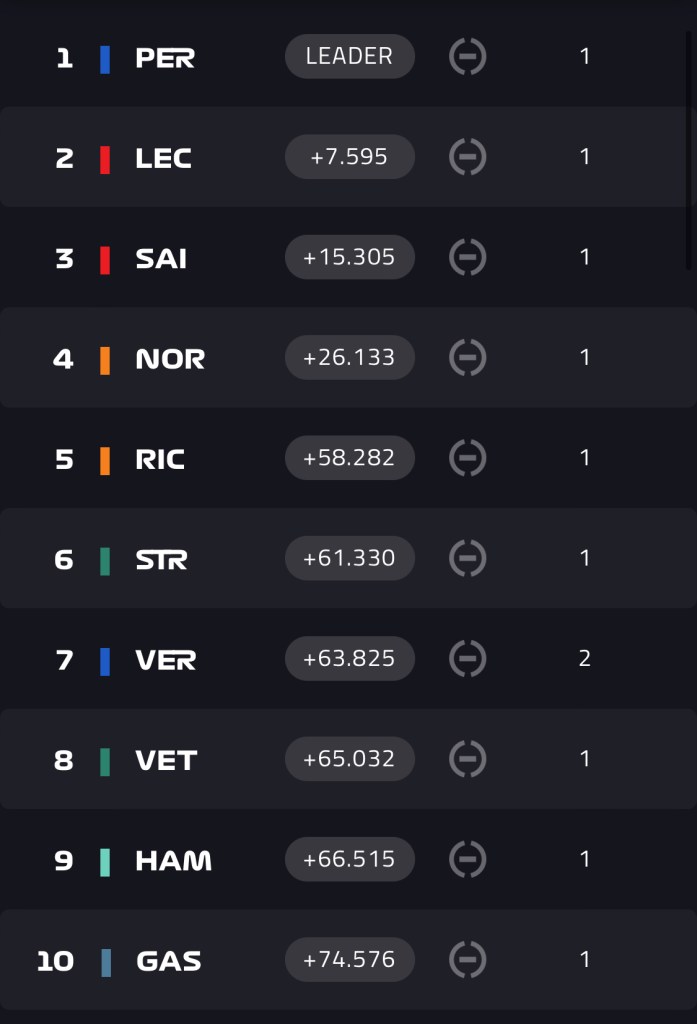The height and width of the screenshot is (1024, 697).
Task: Click the tyre icon next to LEC +7.595
Action: coord(468,157)
